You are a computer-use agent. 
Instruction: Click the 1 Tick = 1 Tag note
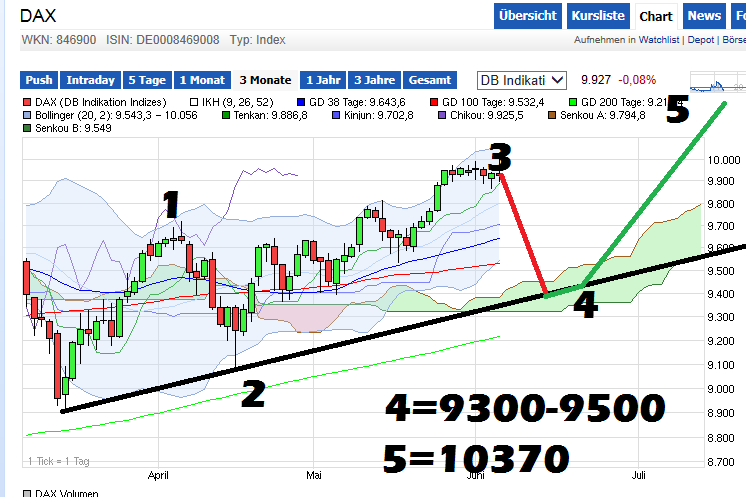[x=59, y=461]
